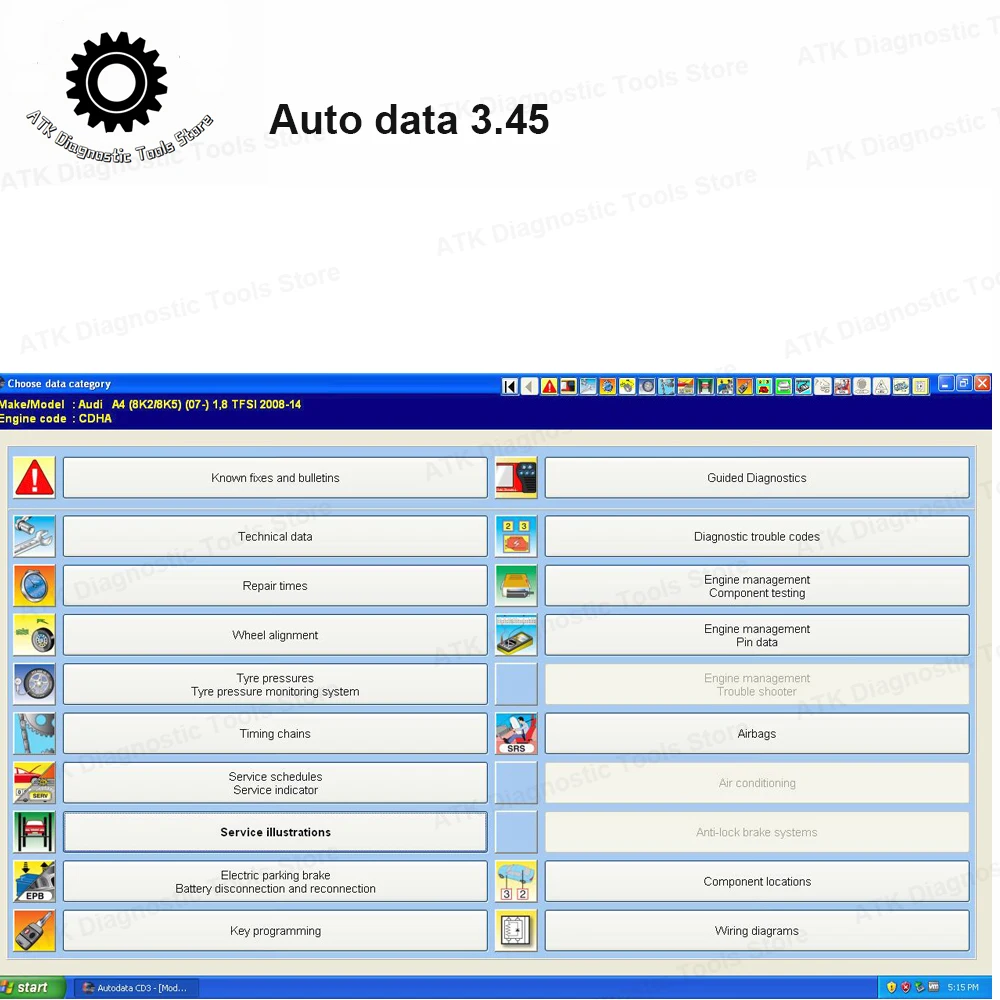Open Tyre pressures monitoring system data
The width and height of the screenshot is (1000, 1000).
tap(275, 685)
